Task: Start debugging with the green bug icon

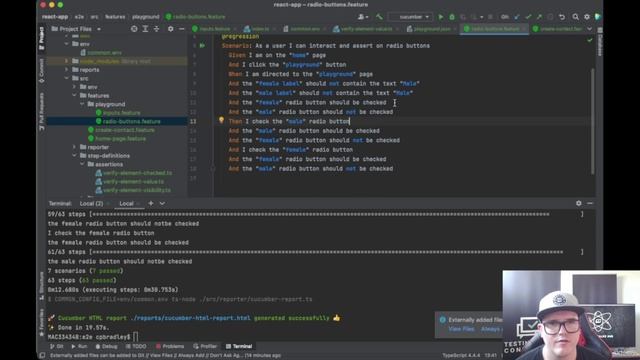Action: (452, 17)
